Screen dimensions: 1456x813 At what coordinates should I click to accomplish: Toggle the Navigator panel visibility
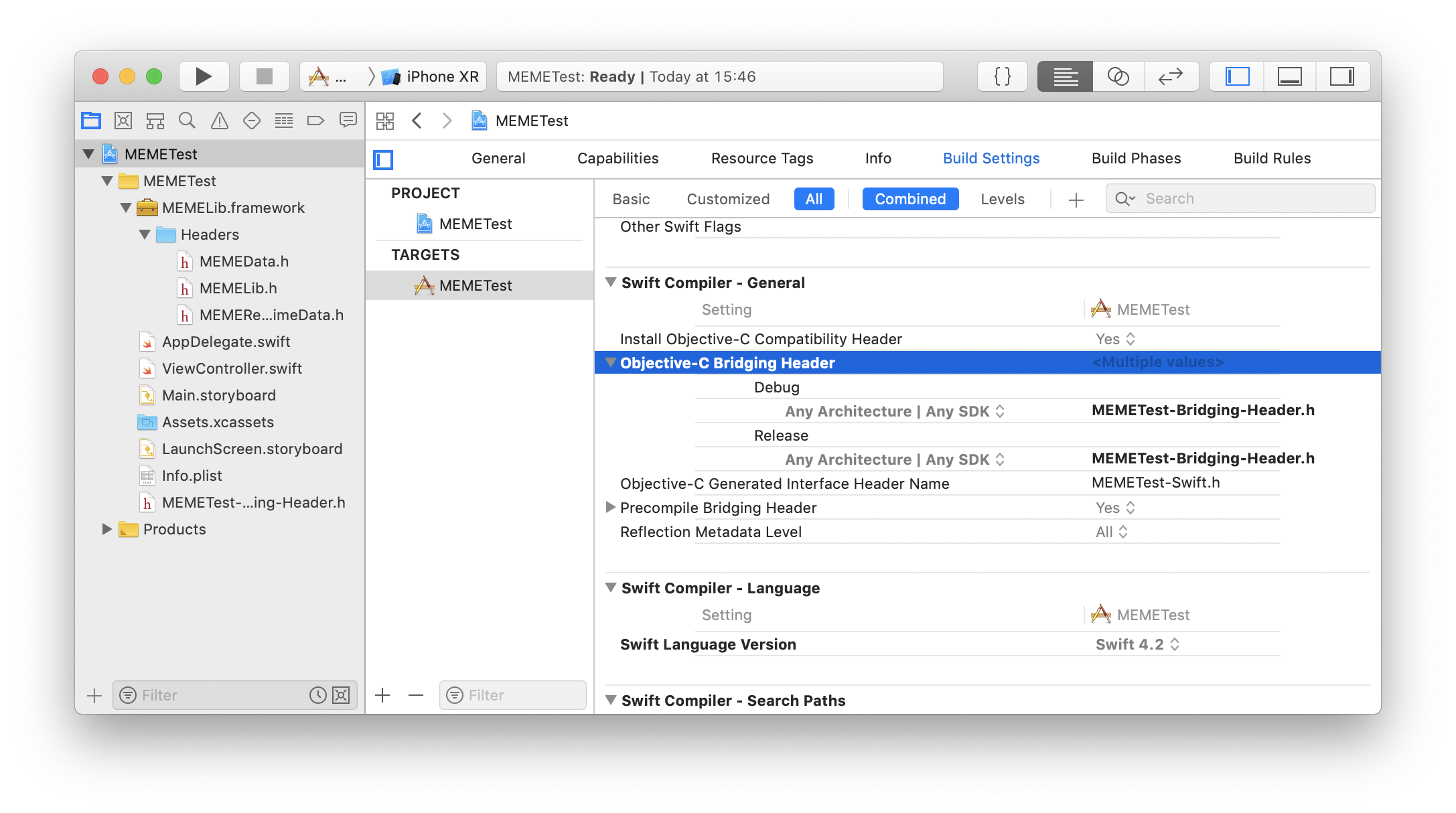pyautogui.click(x=1237, y=76)
